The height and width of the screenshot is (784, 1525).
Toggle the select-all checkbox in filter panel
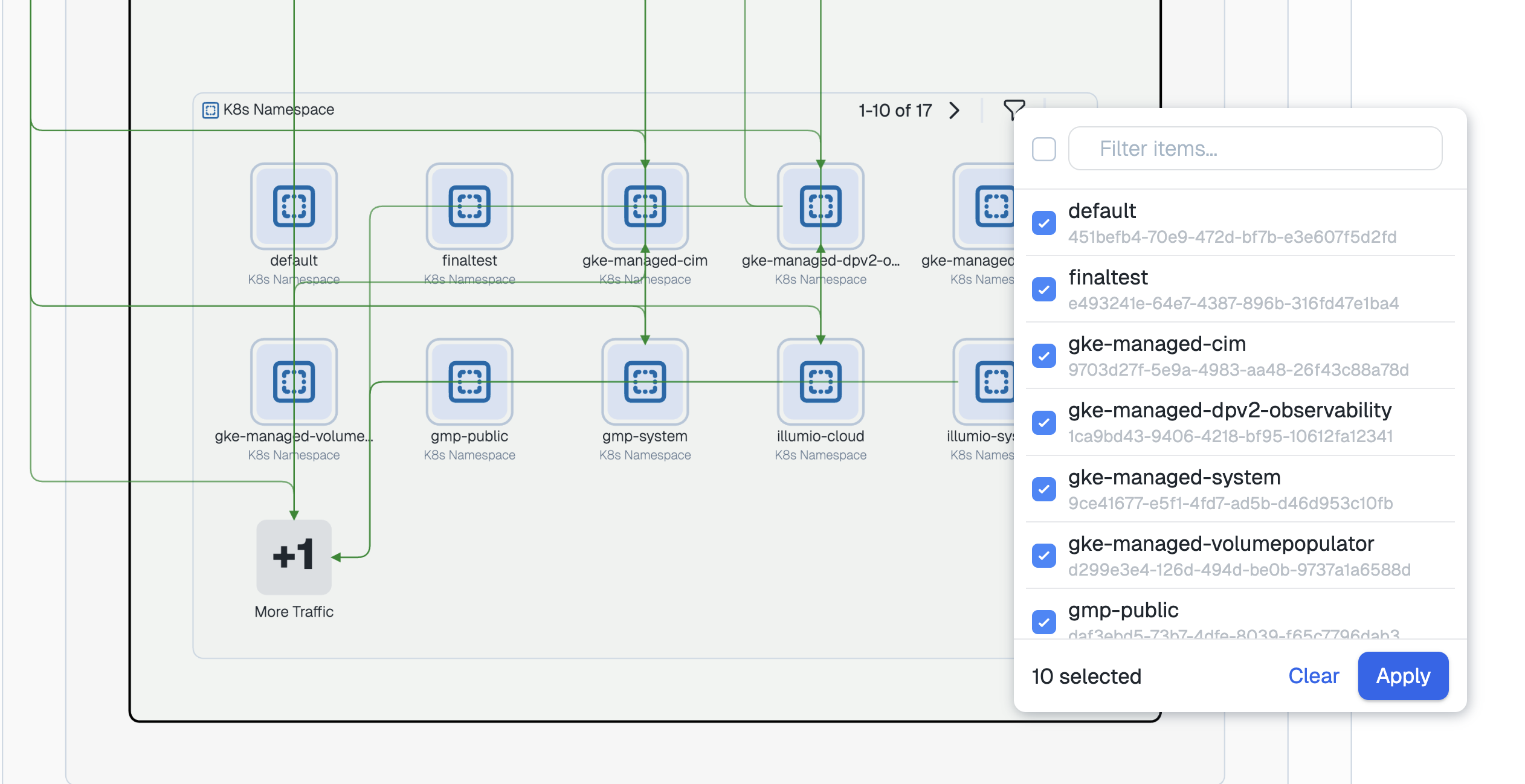pos(1044,149)
